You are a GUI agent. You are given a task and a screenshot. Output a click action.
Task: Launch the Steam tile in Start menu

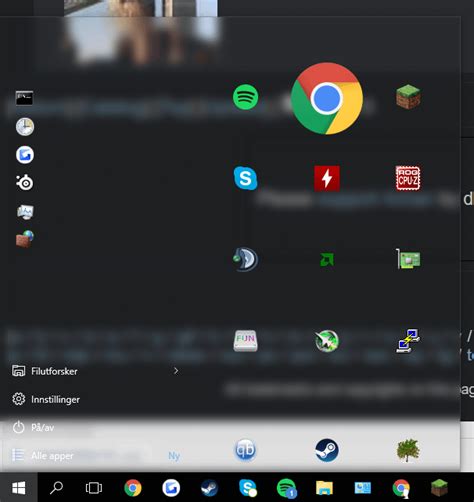[x=327, y=450]
